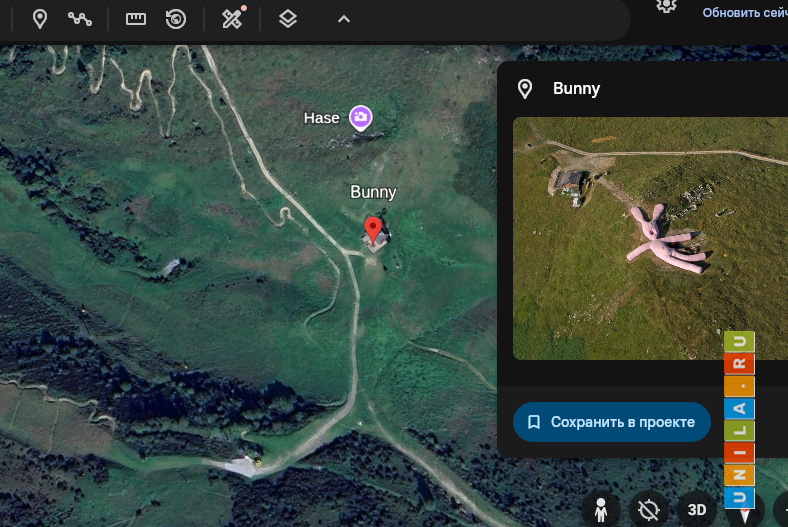Click the satellite tool with notification dot
The image size is (788, 527).
(233, 19)
